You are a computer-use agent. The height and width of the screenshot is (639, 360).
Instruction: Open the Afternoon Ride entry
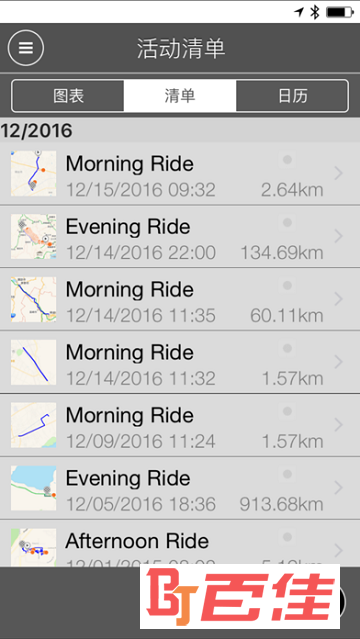click(x=180, y=543)
